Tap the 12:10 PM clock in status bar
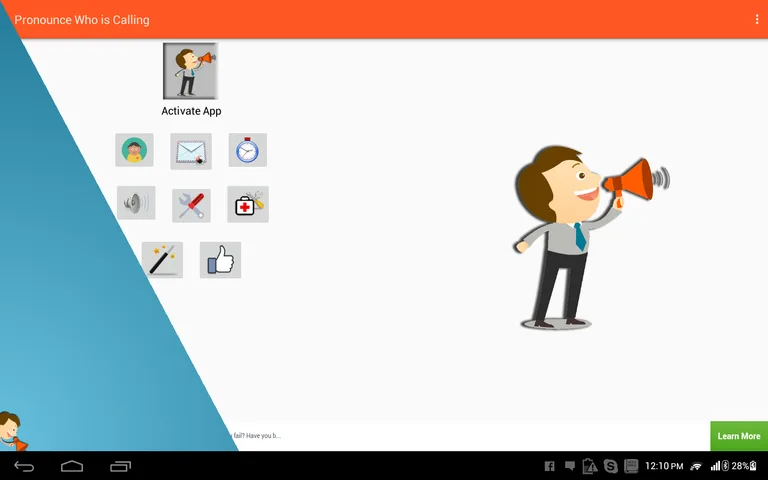This screenshot has width=768, height=480. (x=664, y=466)
